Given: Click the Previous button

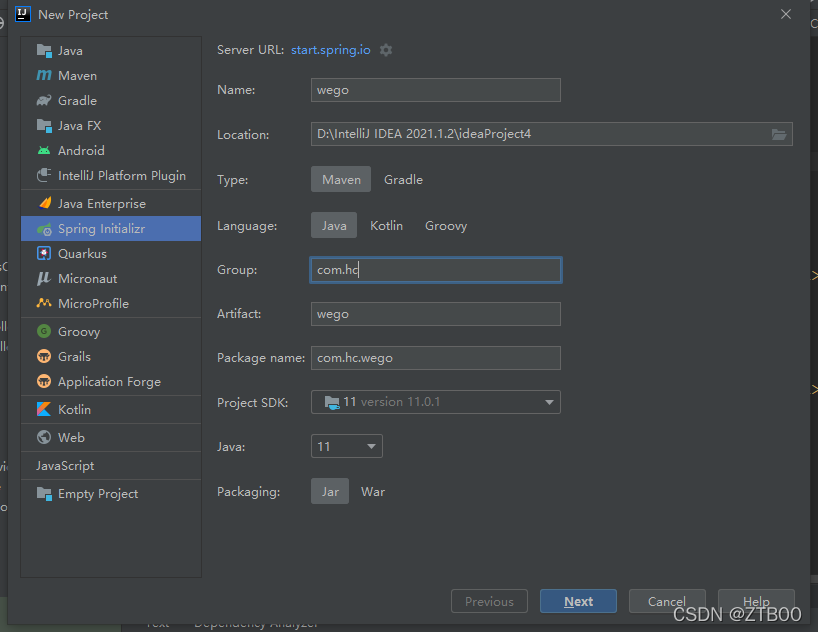Looking at the screenshot, I should click(x=489, y=601).
